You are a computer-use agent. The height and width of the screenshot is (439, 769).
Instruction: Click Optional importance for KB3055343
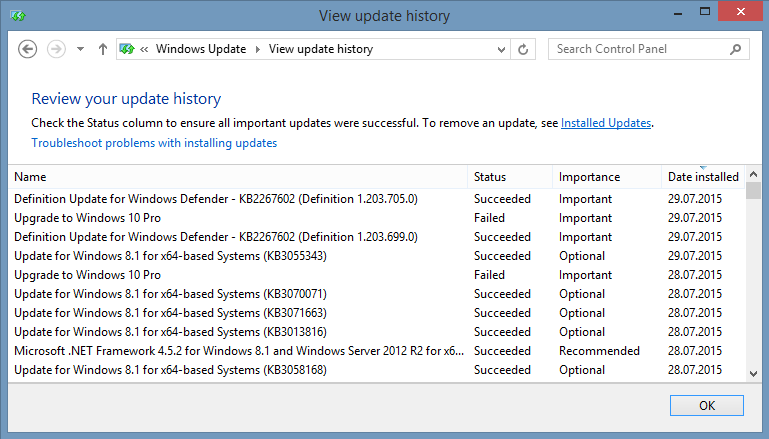coord(582,256)
